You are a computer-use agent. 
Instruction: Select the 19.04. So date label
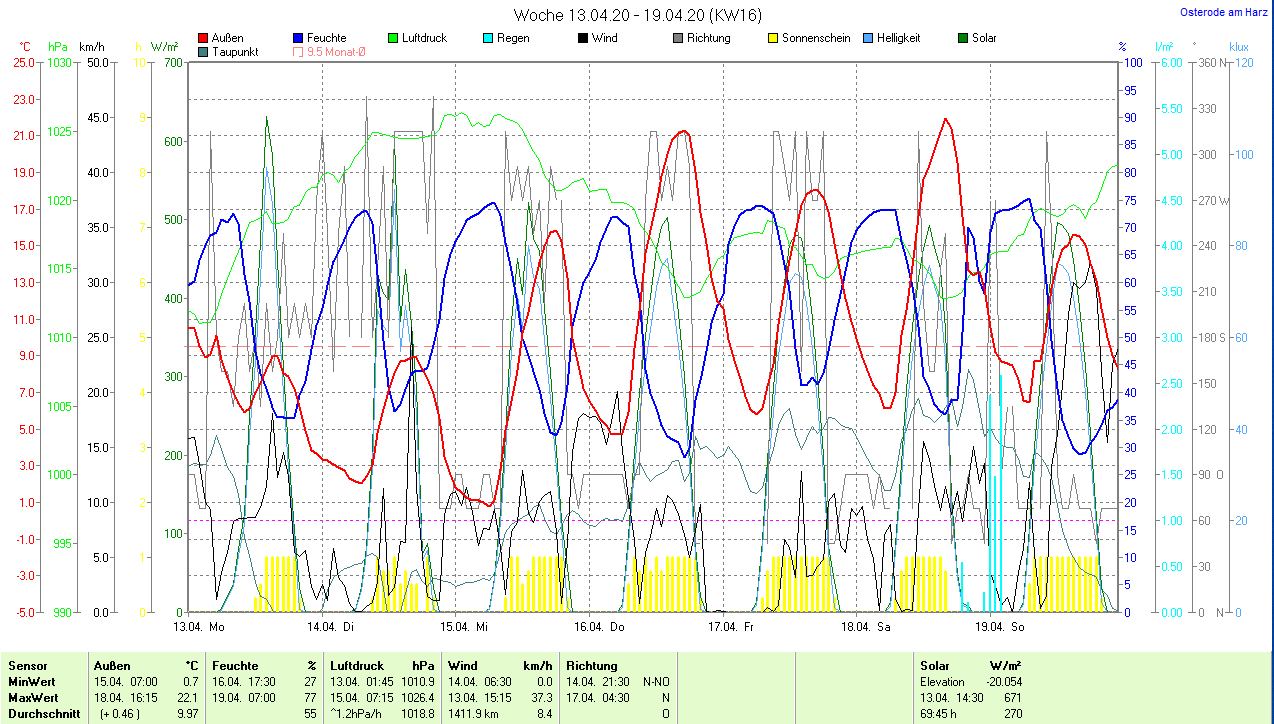(x=1000, y=627)
